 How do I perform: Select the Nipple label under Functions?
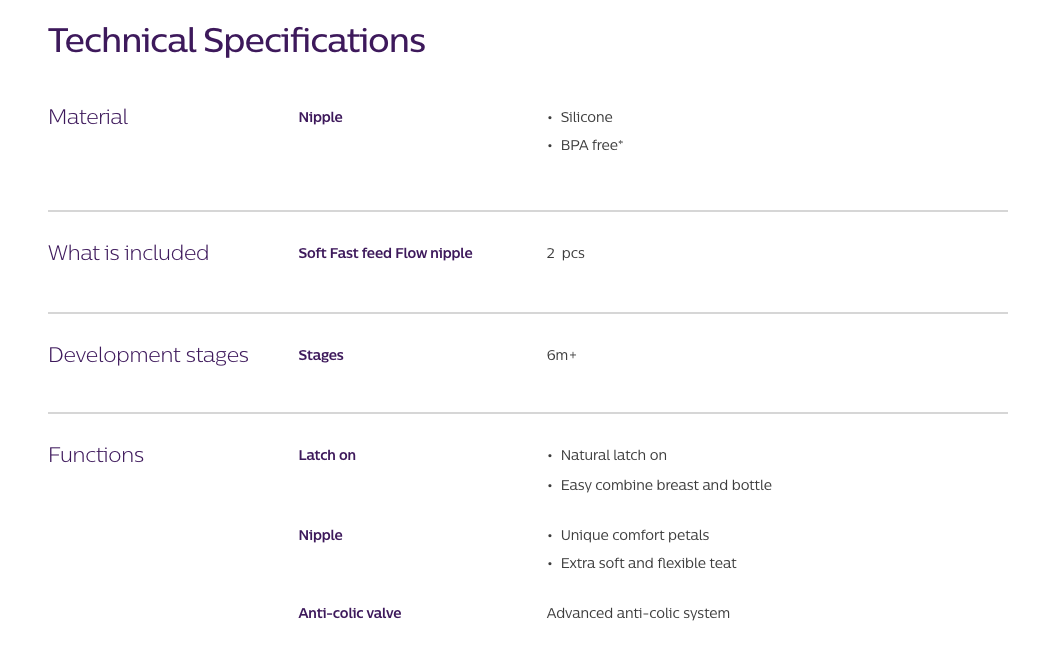tap(320, 535)
